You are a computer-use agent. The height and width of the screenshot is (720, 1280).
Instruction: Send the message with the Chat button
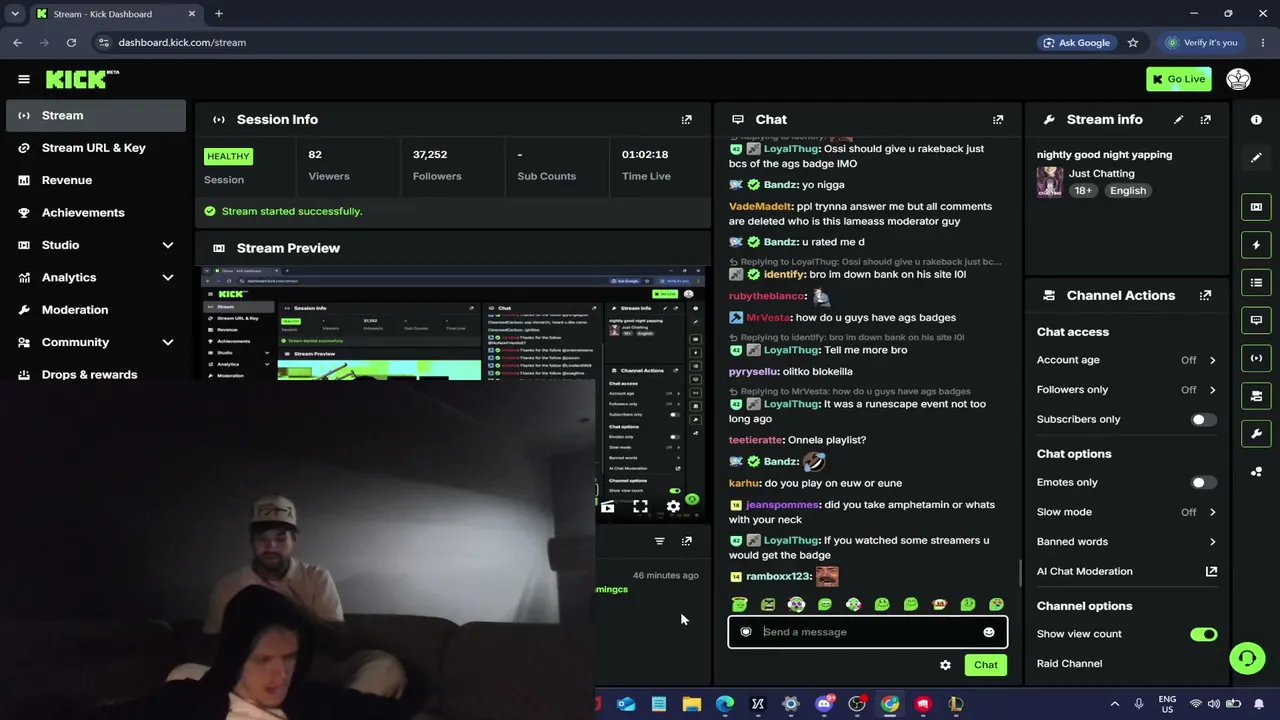[986, 665]
